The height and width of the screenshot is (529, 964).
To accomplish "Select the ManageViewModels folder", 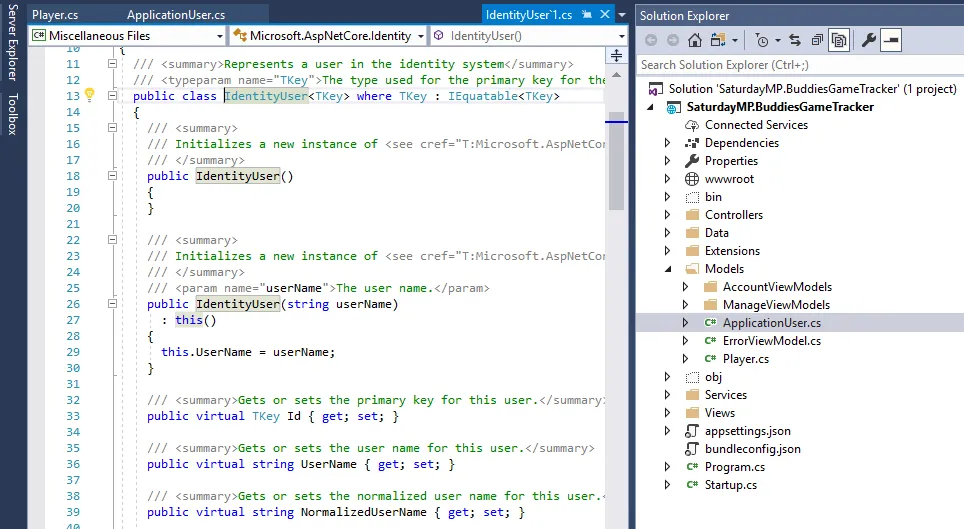I will click(x=776, y=304).
